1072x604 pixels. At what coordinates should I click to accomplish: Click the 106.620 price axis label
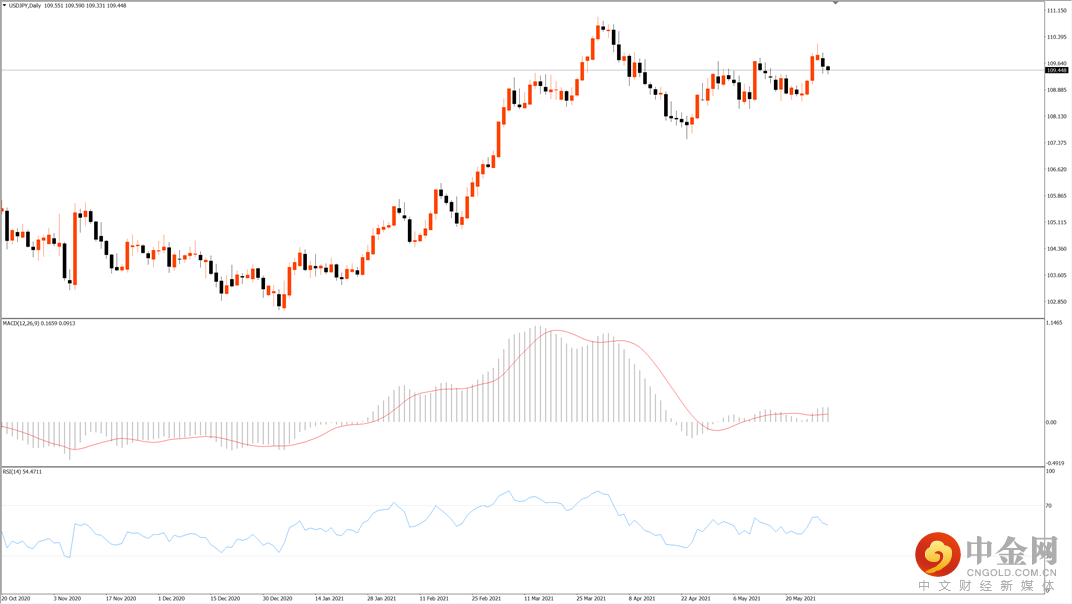(1056, 170)
